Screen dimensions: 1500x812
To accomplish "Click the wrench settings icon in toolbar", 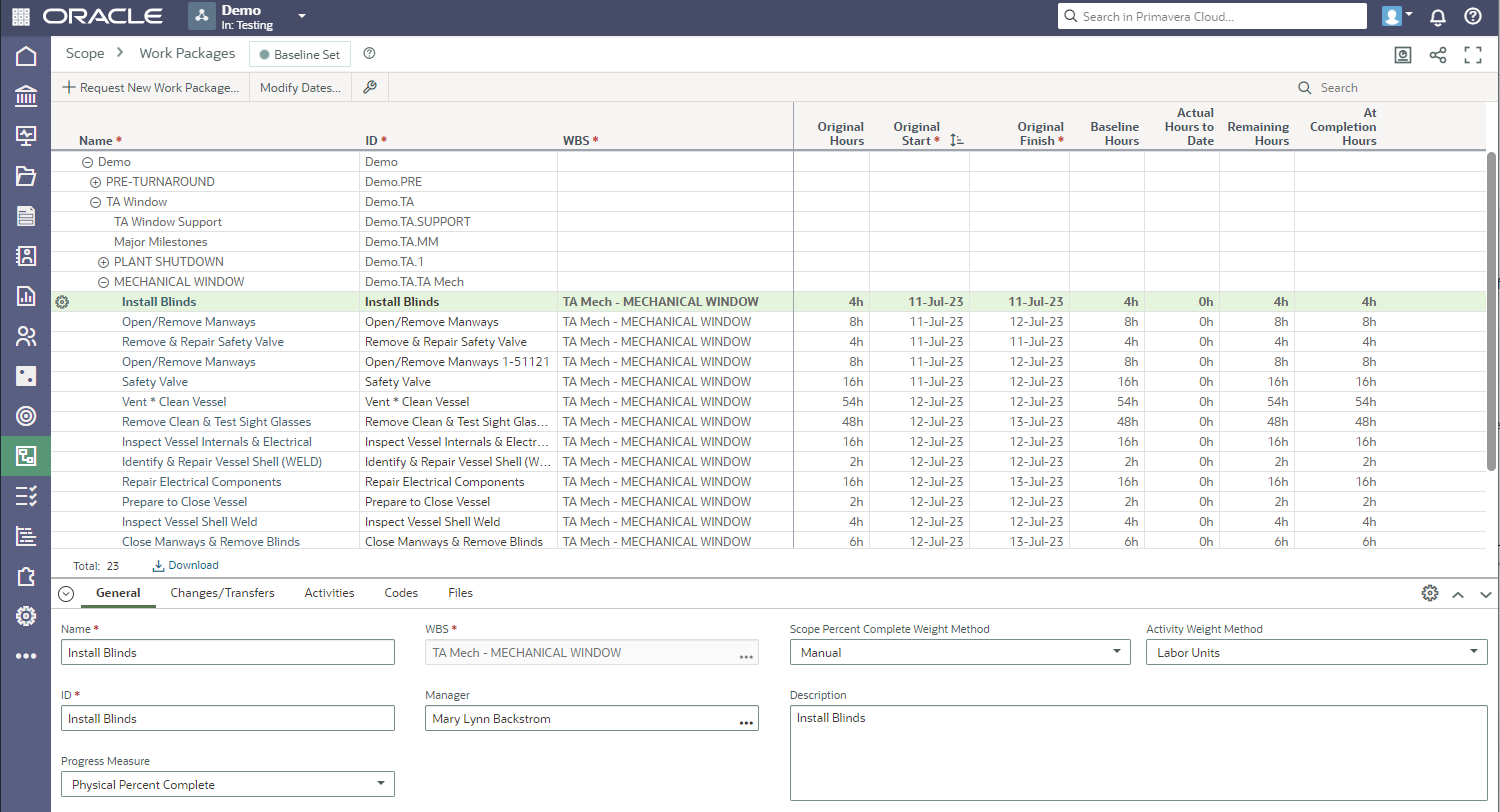I will (370, 88).
